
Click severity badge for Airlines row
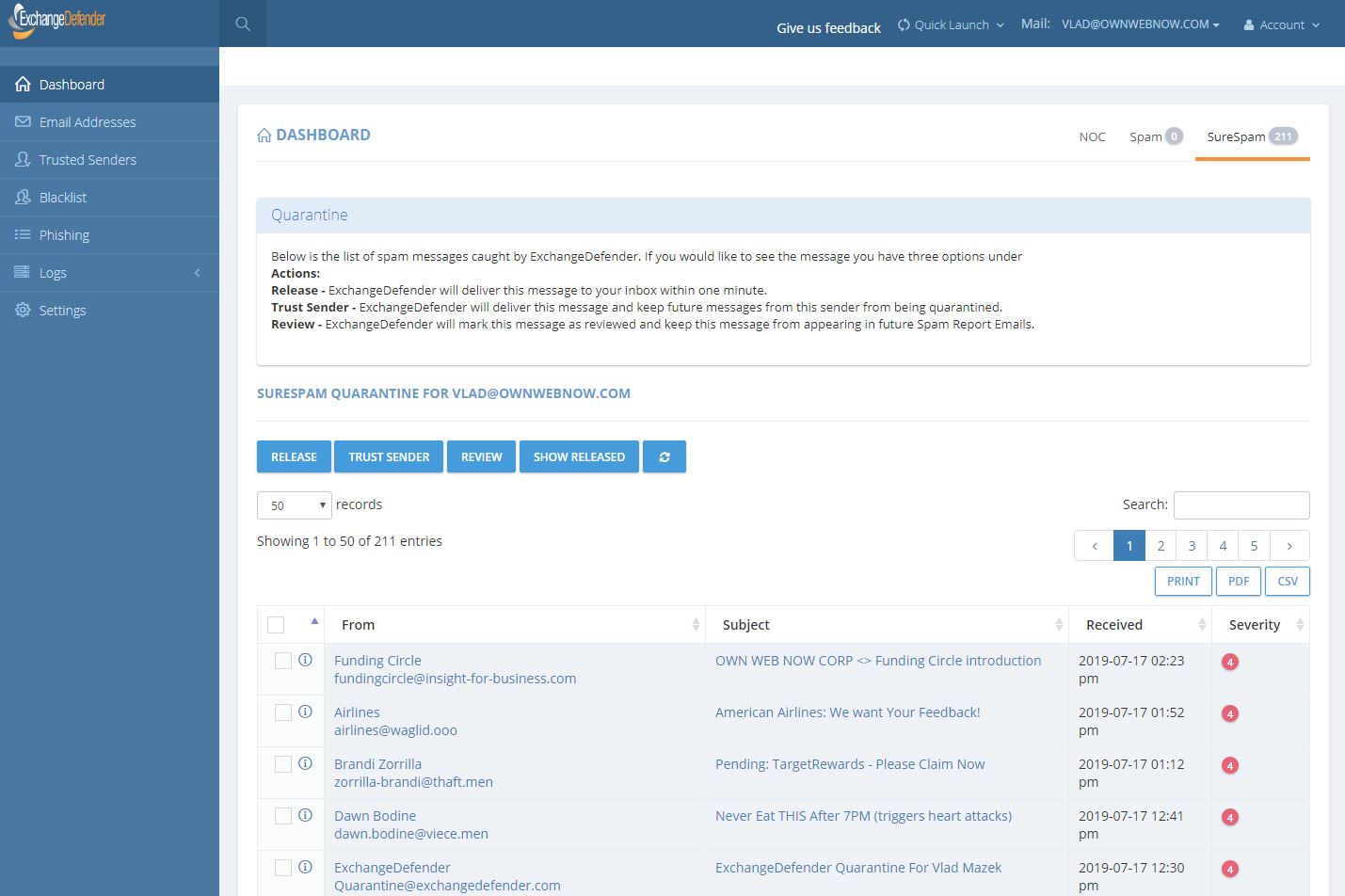pos(1229,713)
